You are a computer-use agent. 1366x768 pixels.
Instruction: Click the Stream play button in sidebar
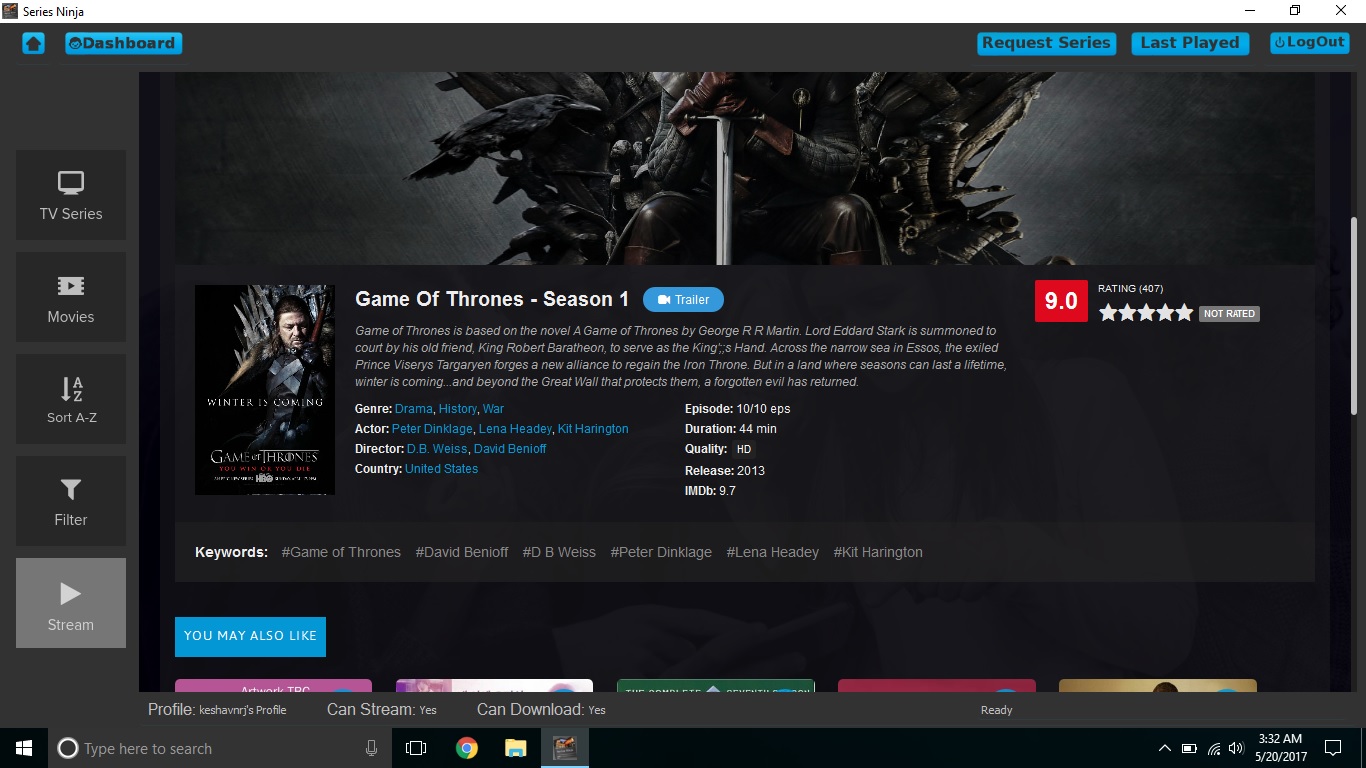(x=71, y=603)
